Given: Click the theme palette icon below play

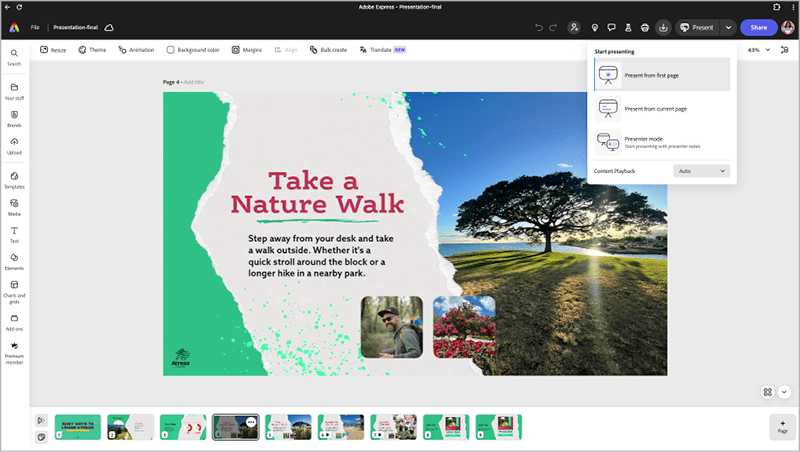Looking at the screenshot, I should point(41,437).
